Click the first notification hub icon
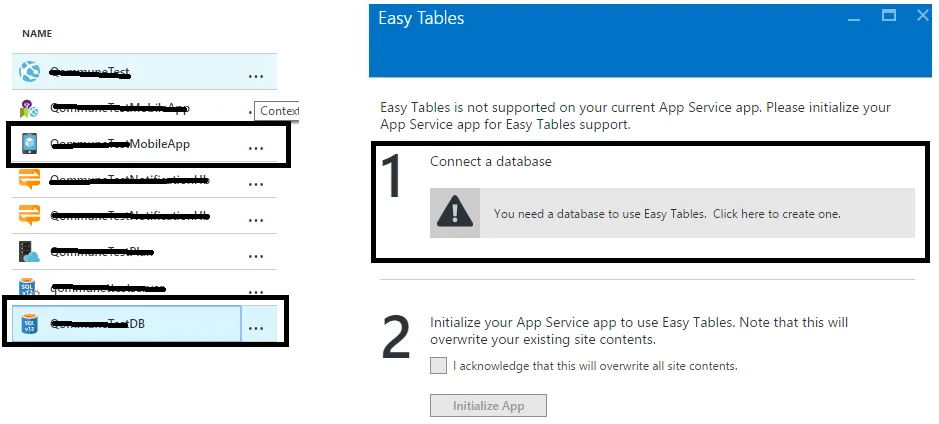 point(29,181)
